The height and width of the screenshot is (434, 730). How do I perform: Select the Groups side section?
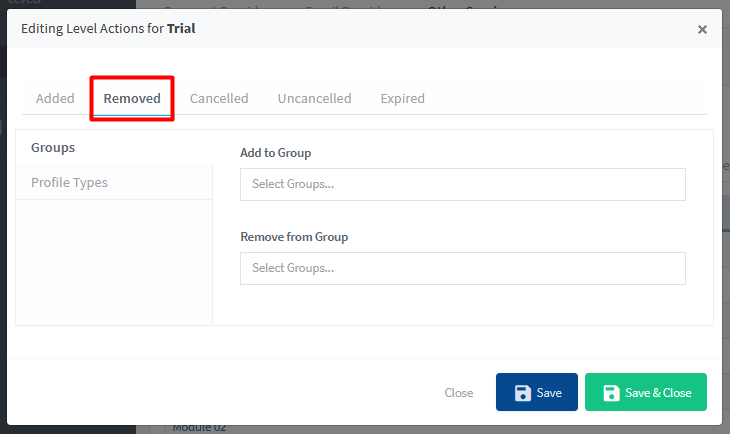click(x=114, y=148)
